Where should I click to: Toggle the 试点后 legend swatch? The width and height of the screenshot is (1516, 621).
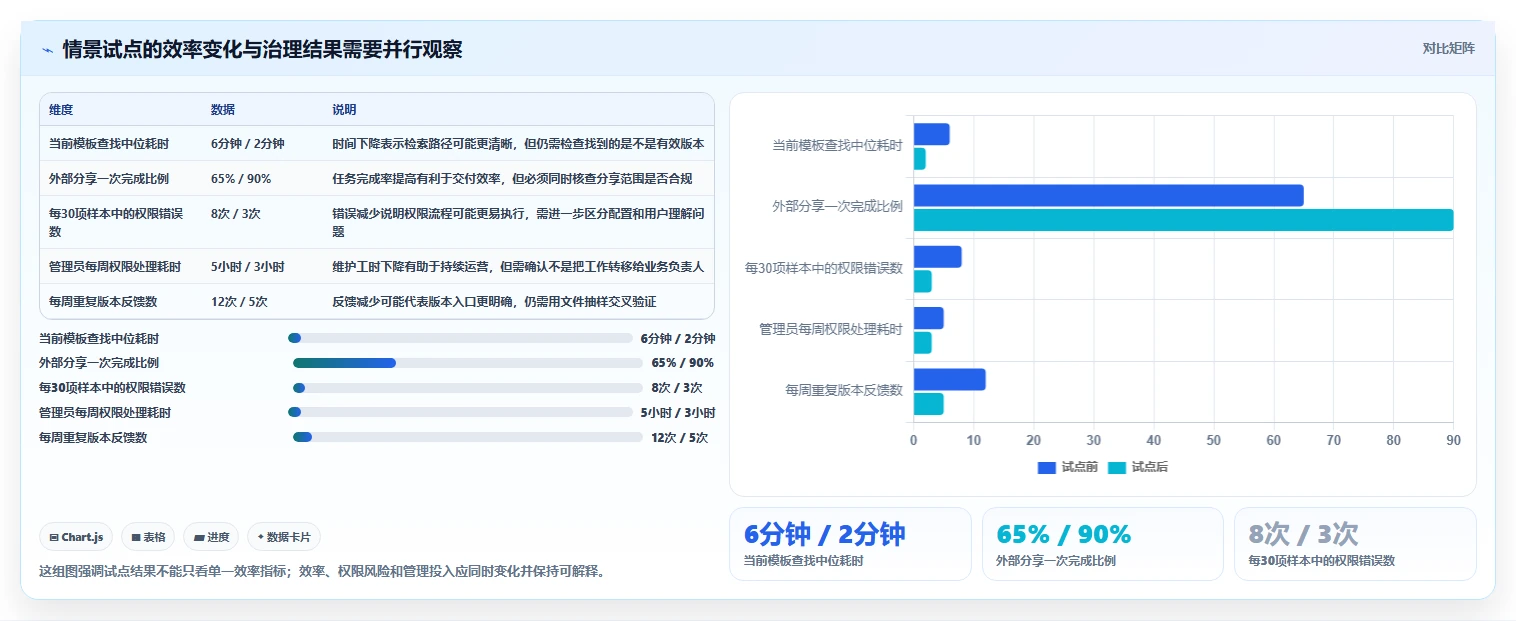1117,467
